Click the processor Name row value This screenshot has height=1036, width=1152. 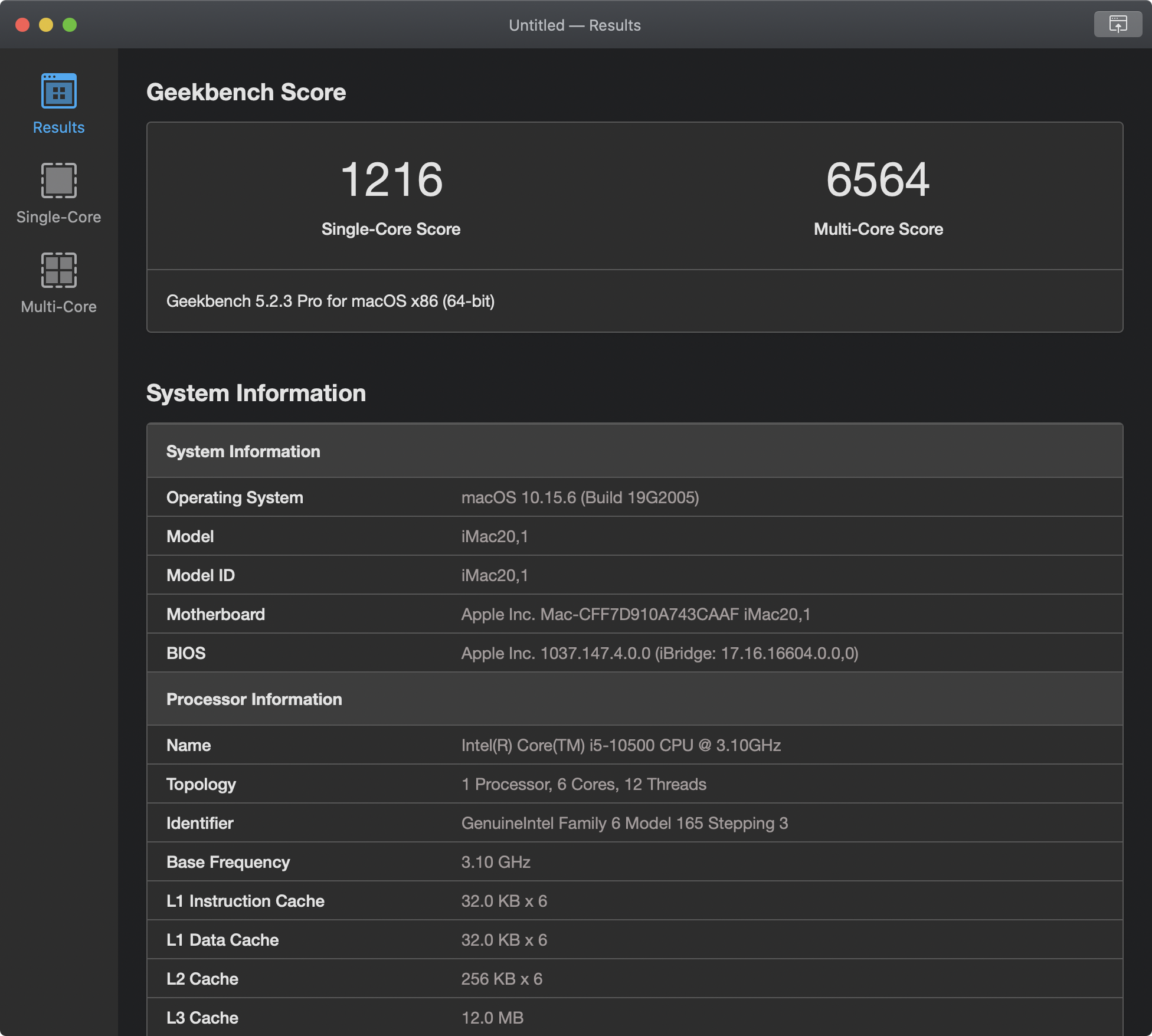pos(621,746)
